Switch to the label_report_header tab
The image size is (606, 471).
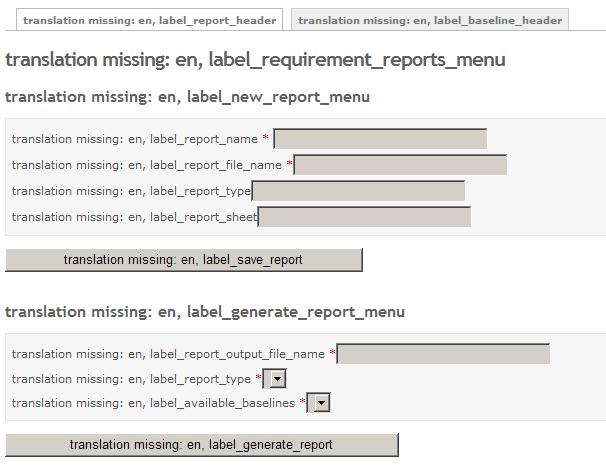click(x=150, y=20)
